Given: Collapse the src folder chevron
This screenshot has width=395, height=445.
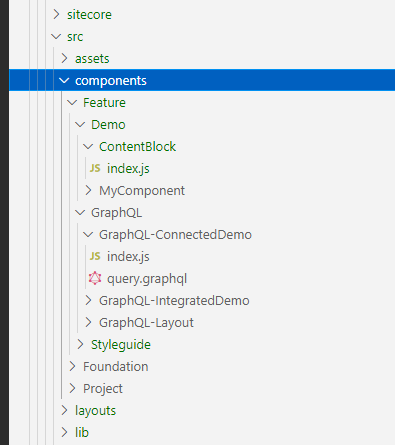Looking at the screenshot, I should tap(56, 36).
